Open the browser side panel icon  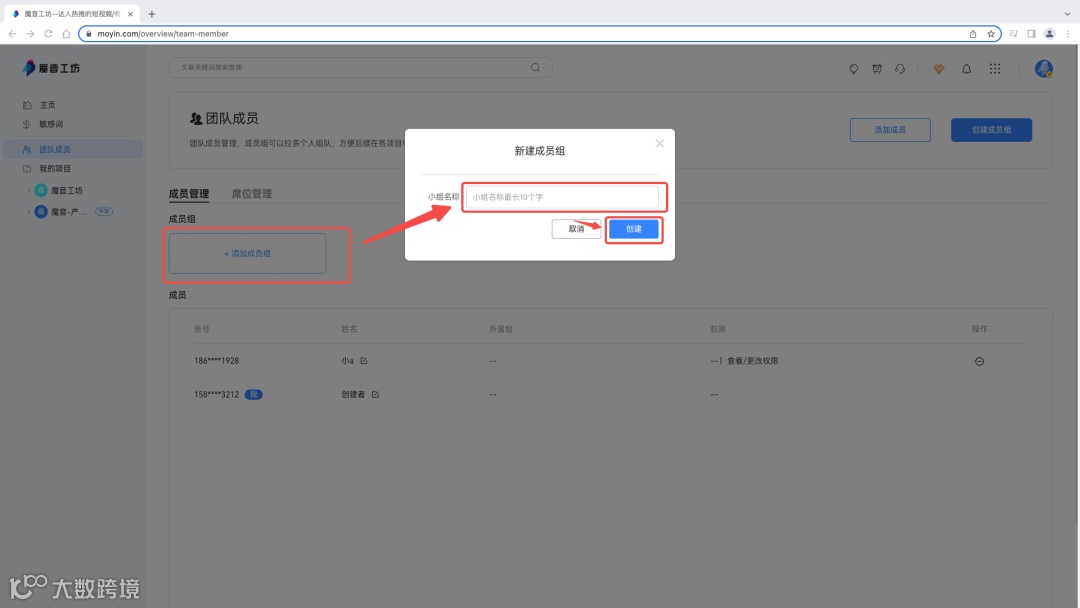click(1031, 34)
